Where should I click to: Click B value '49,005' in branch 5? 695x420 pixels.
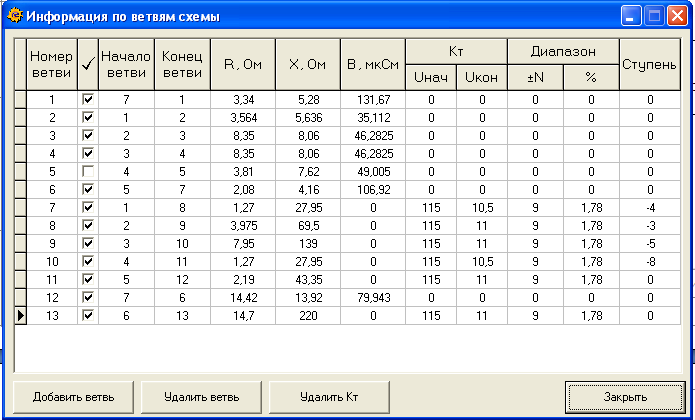pyautogui.click(x=373, y=171)
